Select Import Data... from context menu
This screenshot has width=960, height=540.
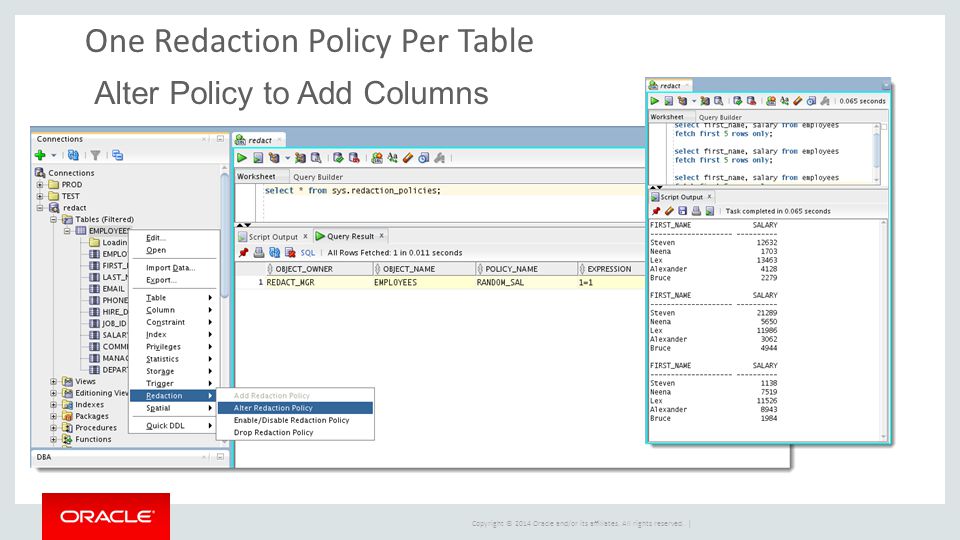coord(173,268)
